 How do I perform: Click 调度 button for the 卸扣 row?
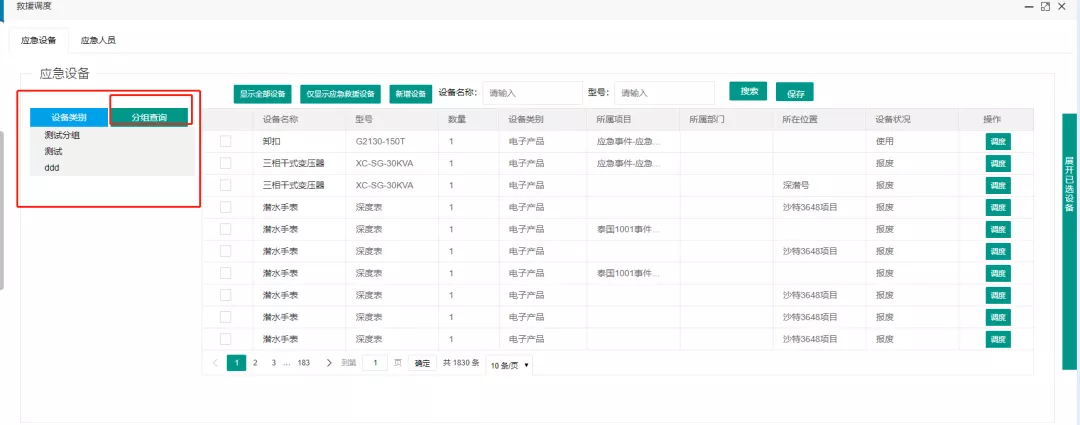997,141
